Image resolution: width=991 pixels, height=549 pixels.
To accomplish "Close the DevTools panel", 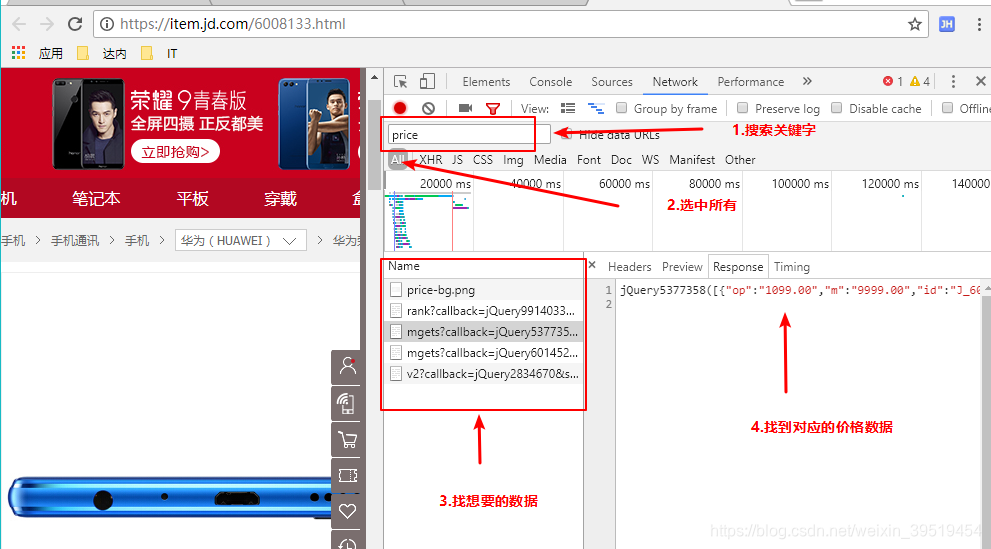I will (980, 81).
